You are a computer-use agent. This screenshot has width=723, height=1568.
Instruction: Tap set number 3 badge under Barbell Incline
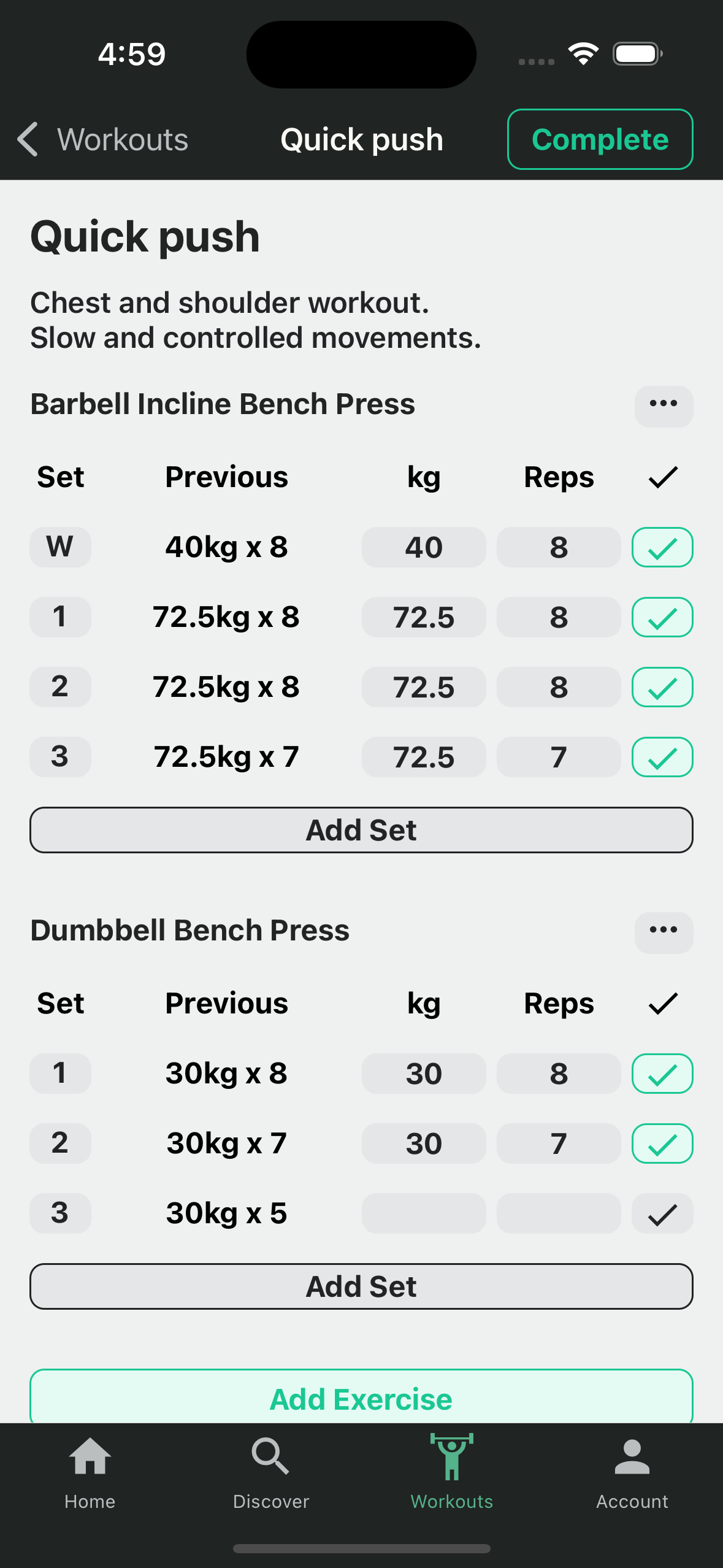tap(60, 757)
